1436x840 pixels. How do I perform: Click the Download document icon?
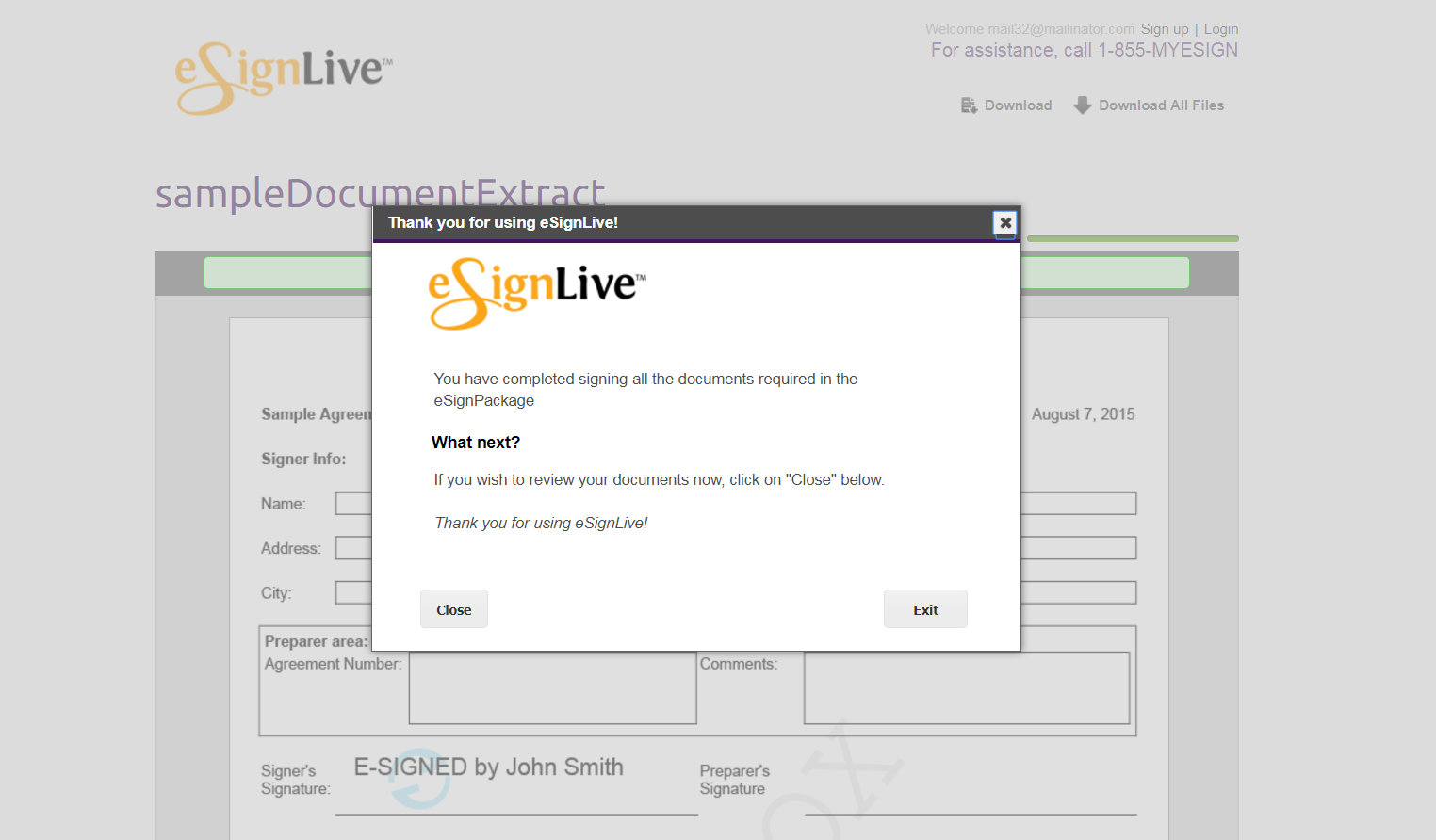(x=969, y=105)
